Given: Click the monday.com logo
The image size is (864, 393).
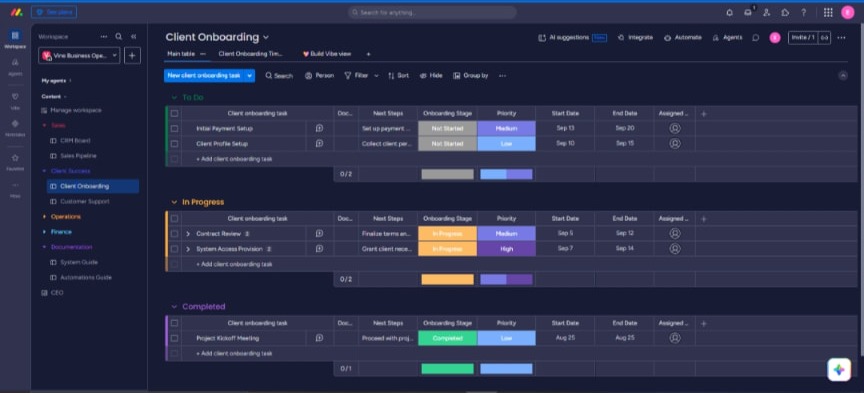Looking at the screenshot, I should (16, 12).
